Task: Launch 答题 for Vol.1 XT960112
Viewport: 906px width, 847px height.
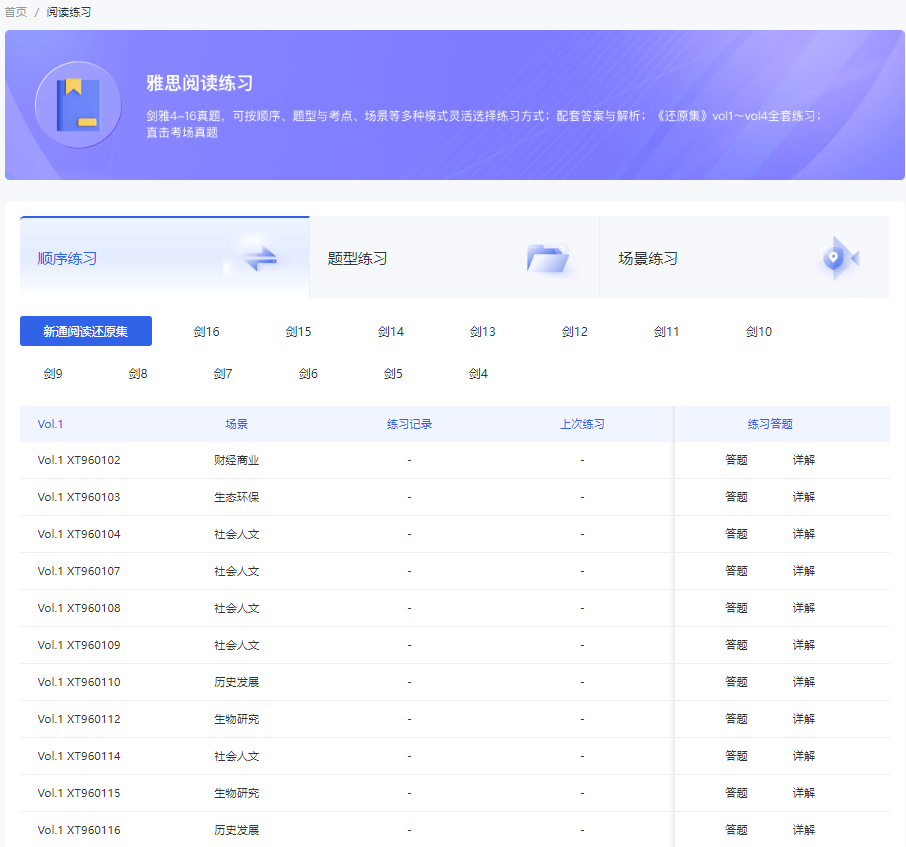Action: coord(736,719)
